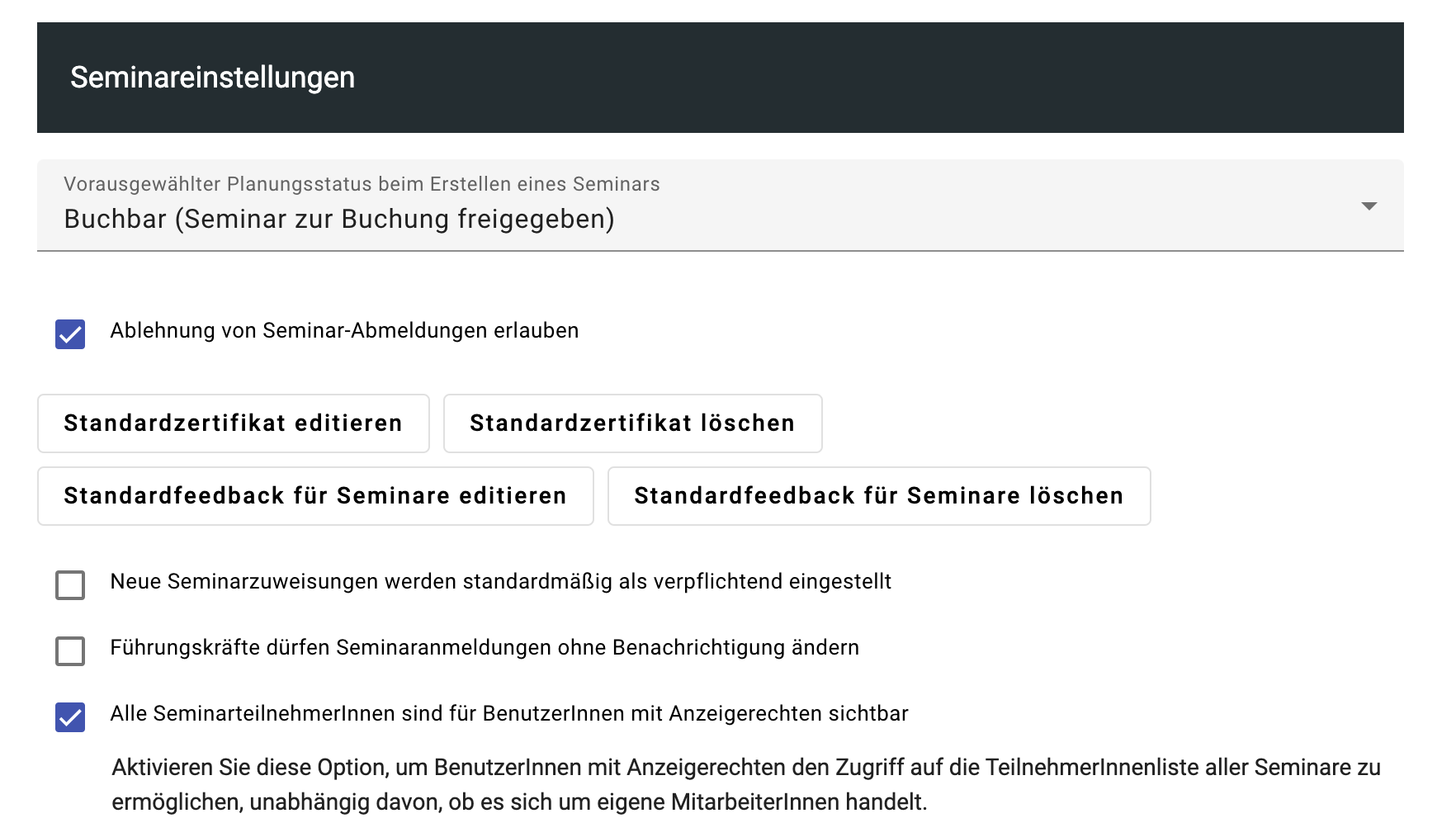Screen dimensions: 1456x837
Task: Tick the 'Führungskräfte dürfen Seminaranmeldungen' checkbox
Action: [70, 651]
